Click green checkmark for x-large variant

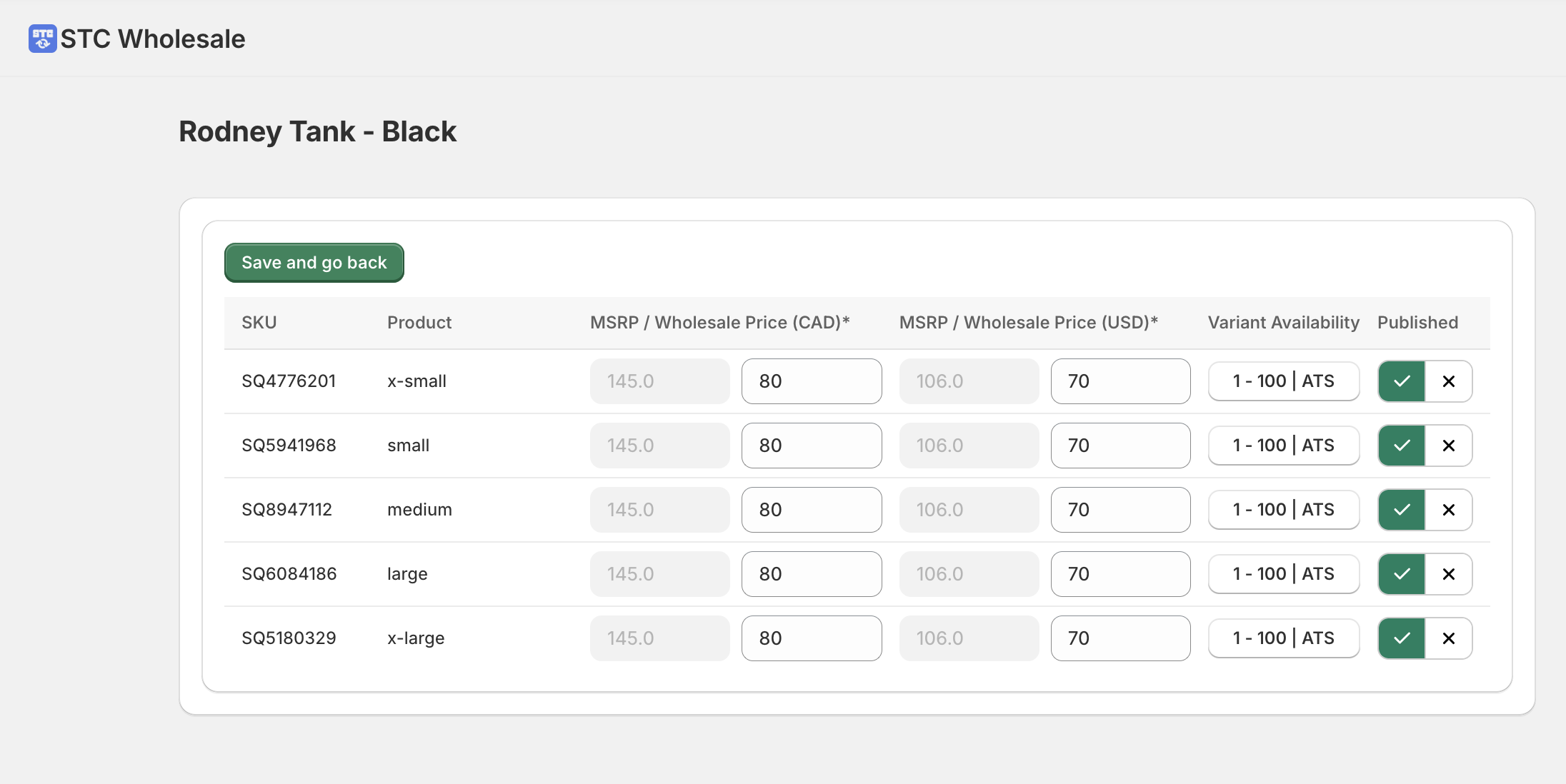pos(1402,638)
